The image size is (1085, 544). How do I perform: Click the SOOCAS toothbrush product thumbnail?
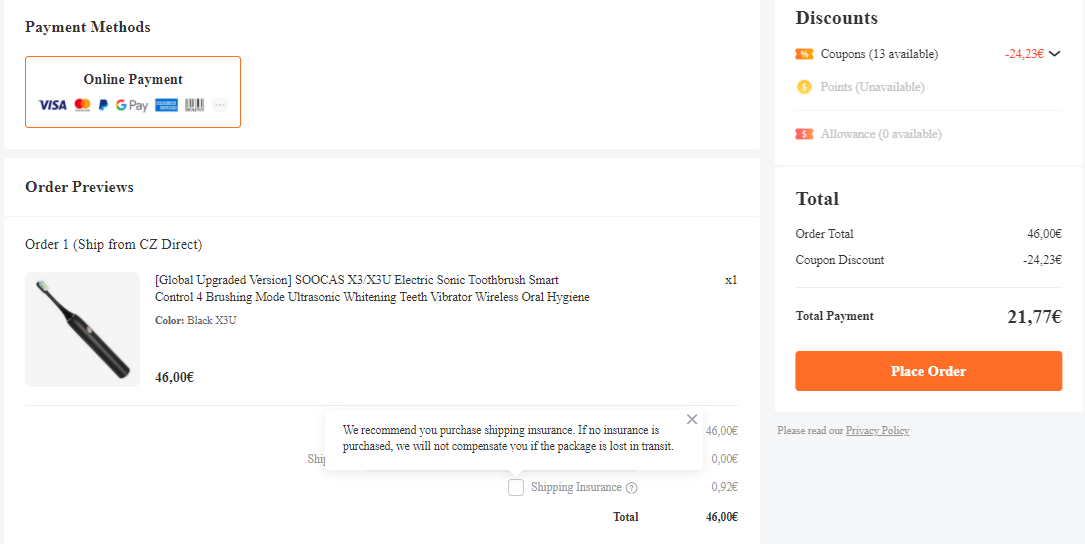pyautogui.click(x=82, y=329)
